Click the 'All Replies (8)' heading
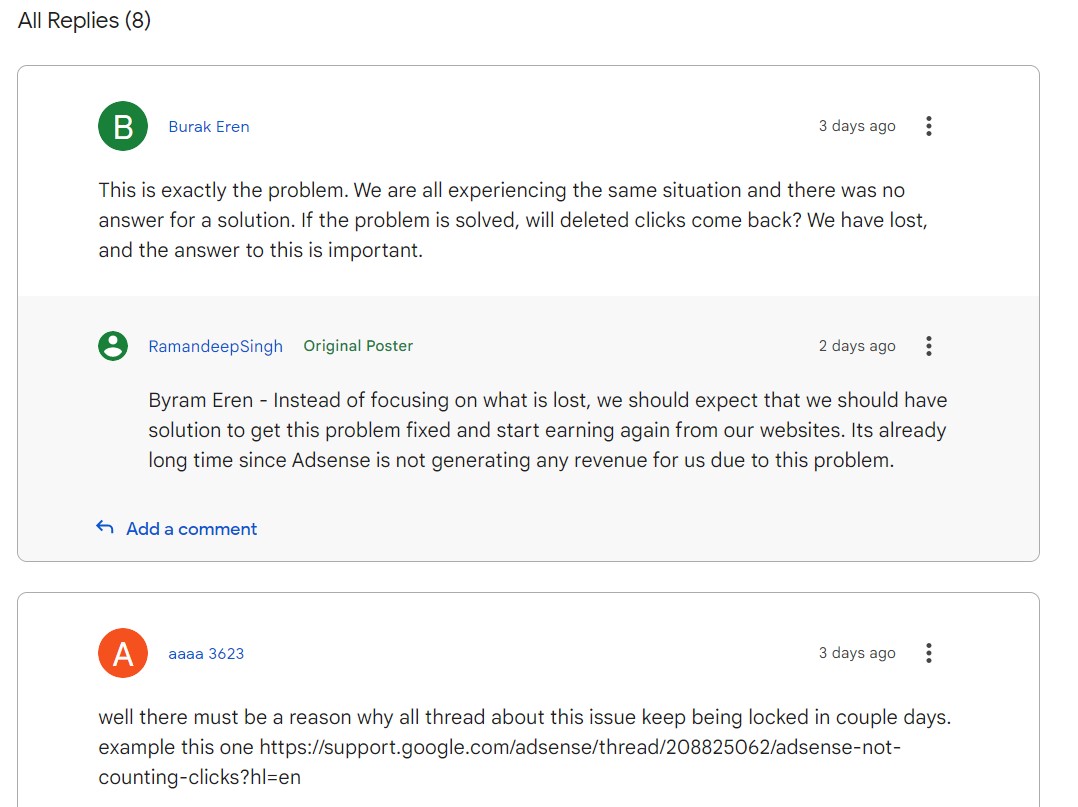Screen dimensions: 1078x807 84,21
